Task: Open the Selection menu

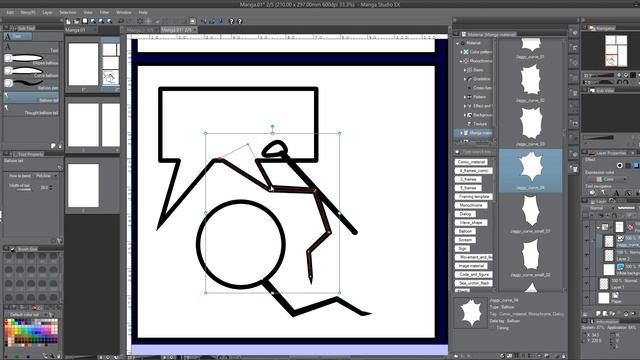Action: click(x=68, y=12)
